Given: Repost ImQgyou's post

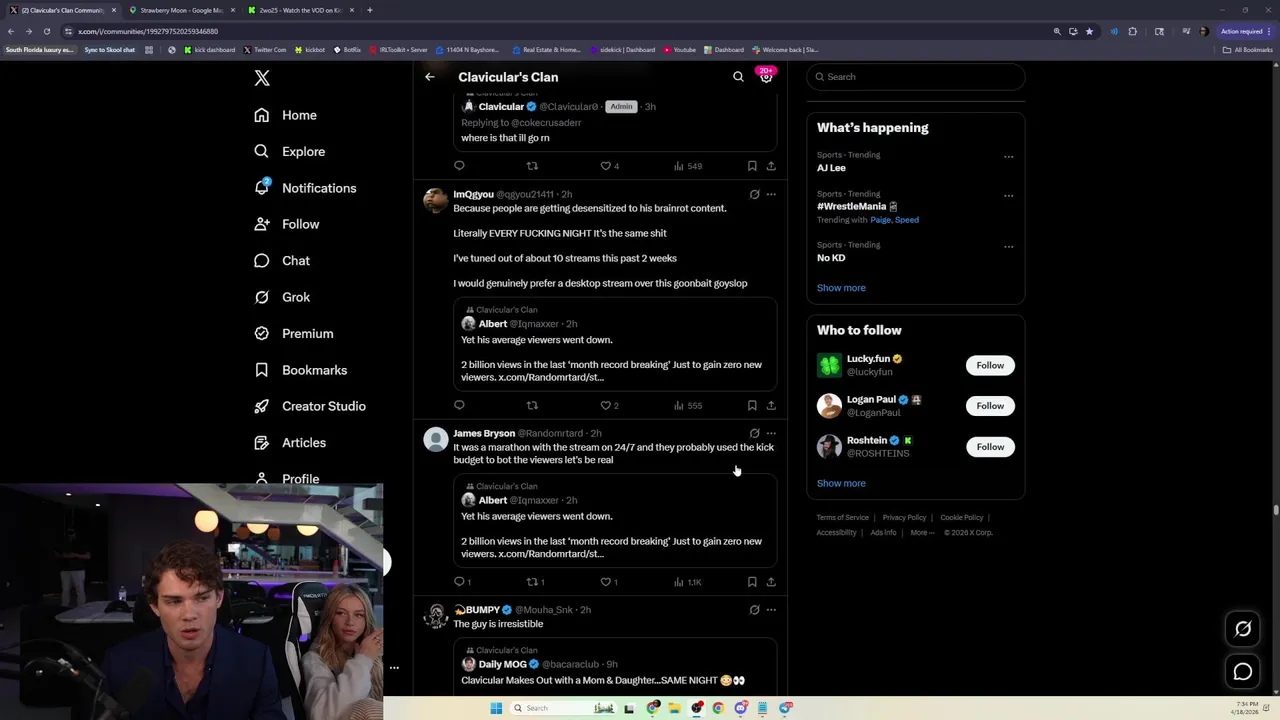Looking at the screenshot, I should [x=532, y=405].
